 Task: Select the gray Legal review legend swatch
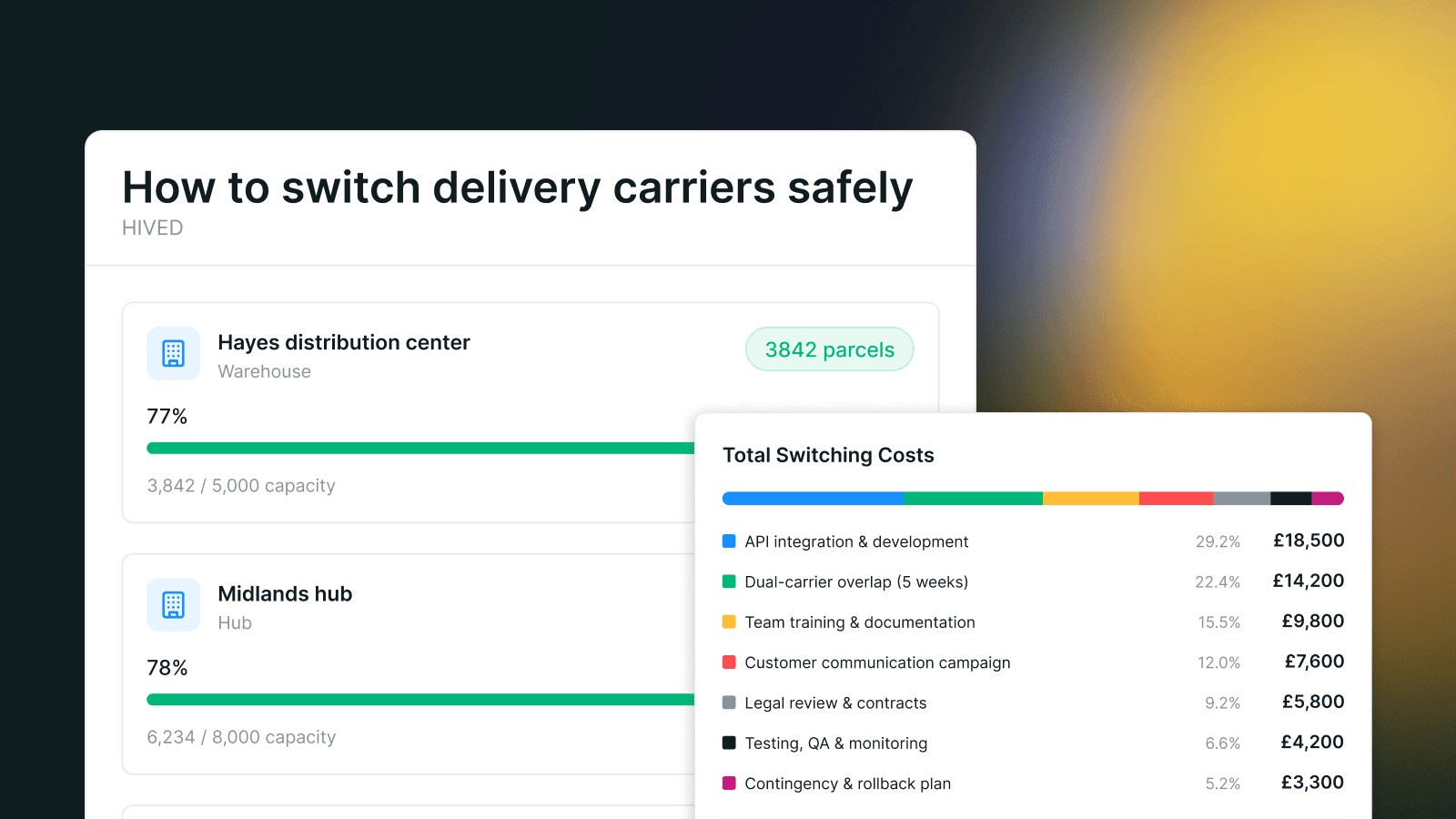(x=729, y=703)
